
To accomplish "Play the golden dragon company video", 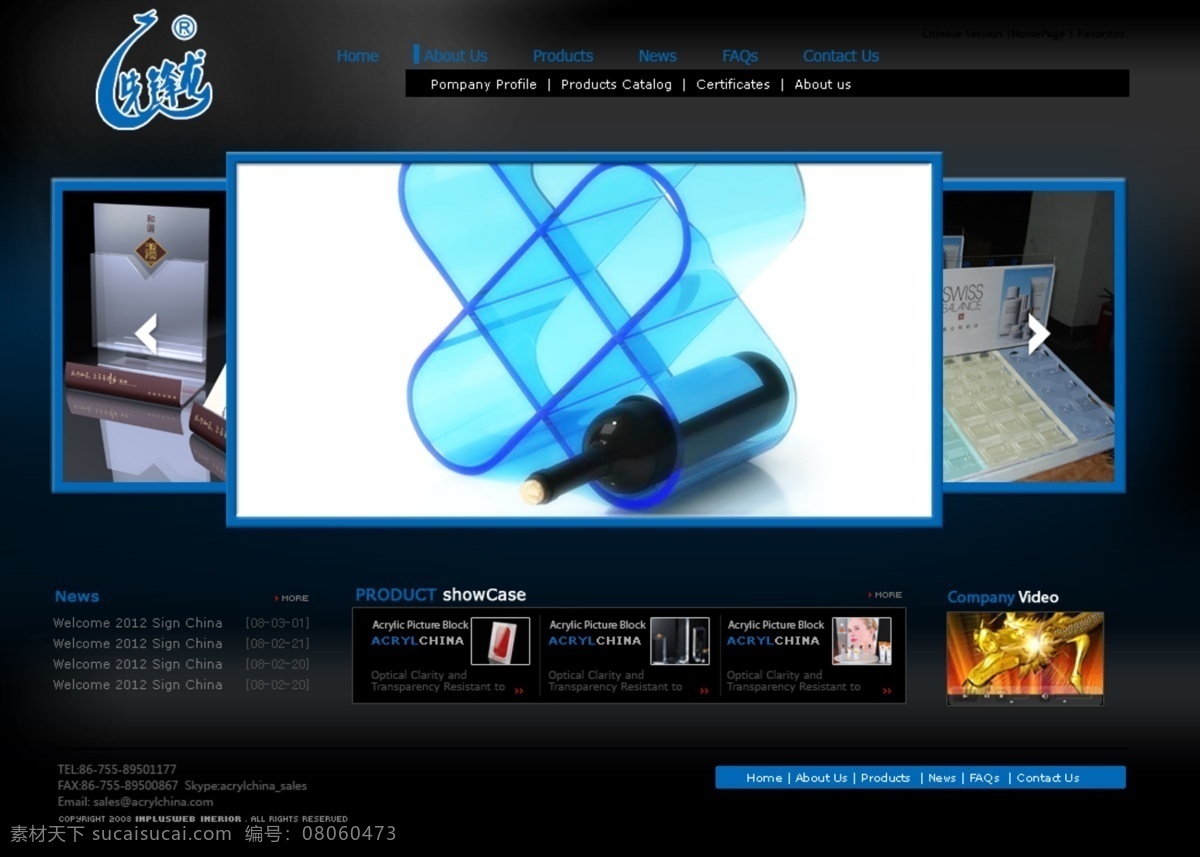I will pos(1025,659).
